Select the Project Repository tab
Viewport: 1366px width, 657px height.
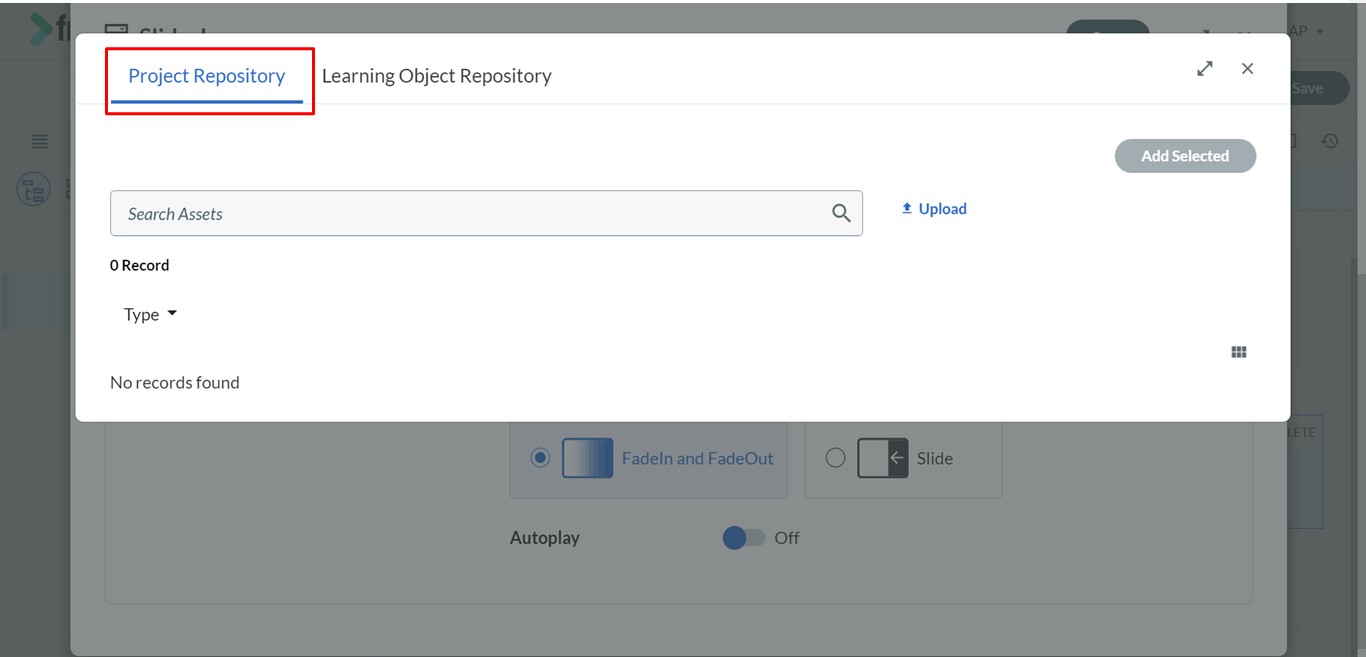pyautogui.click(x=206, y=76)
